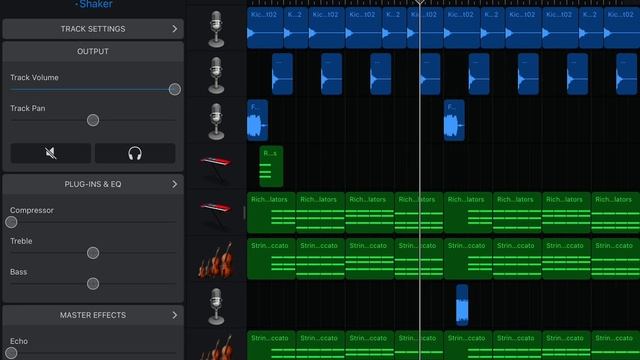This screenshot has height=360, width=640.
Task: Select the bottom strings track icon
Action: pos(216,348)
